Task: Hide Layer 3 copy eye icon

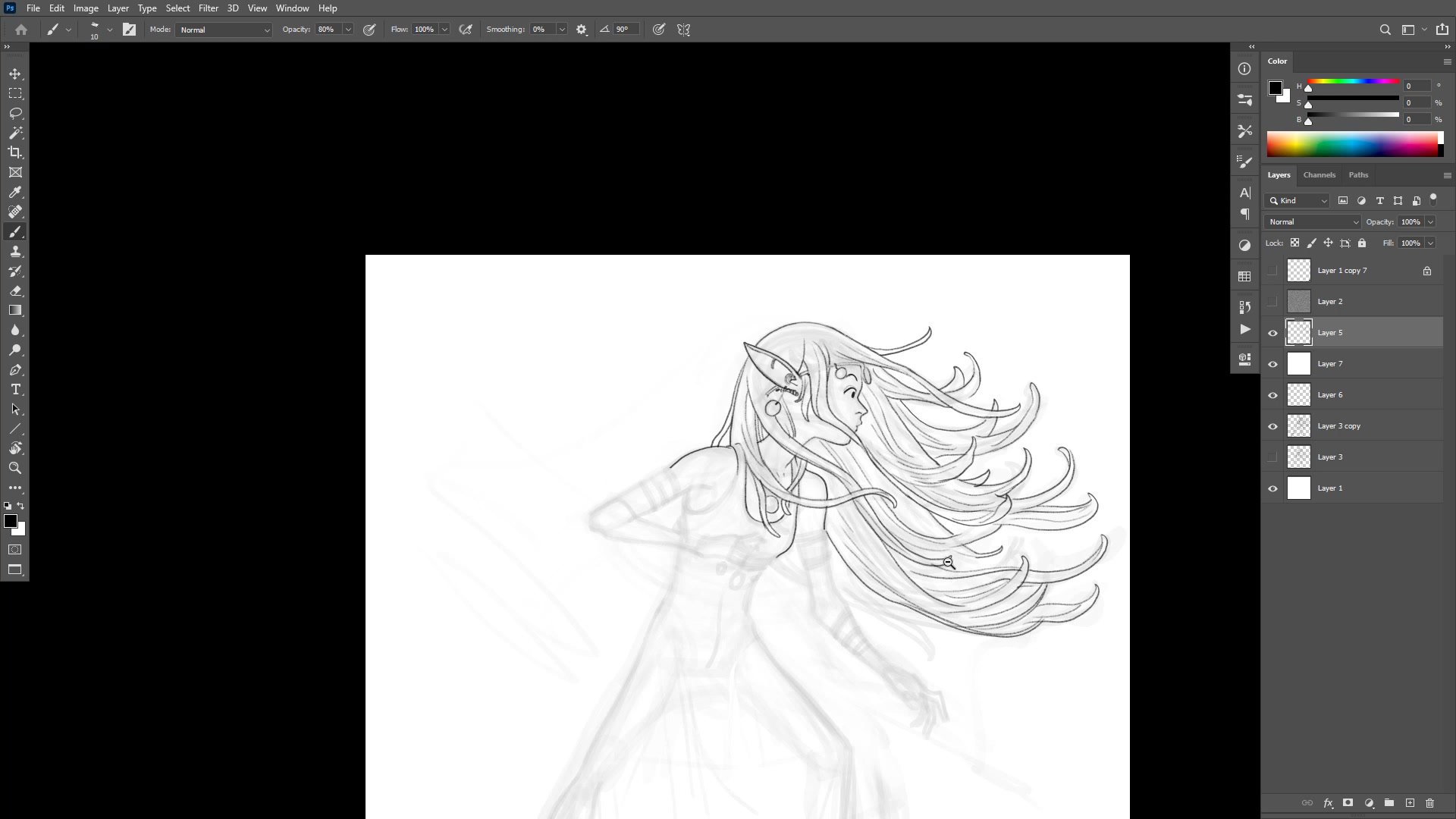Action: coord(1272,426)
